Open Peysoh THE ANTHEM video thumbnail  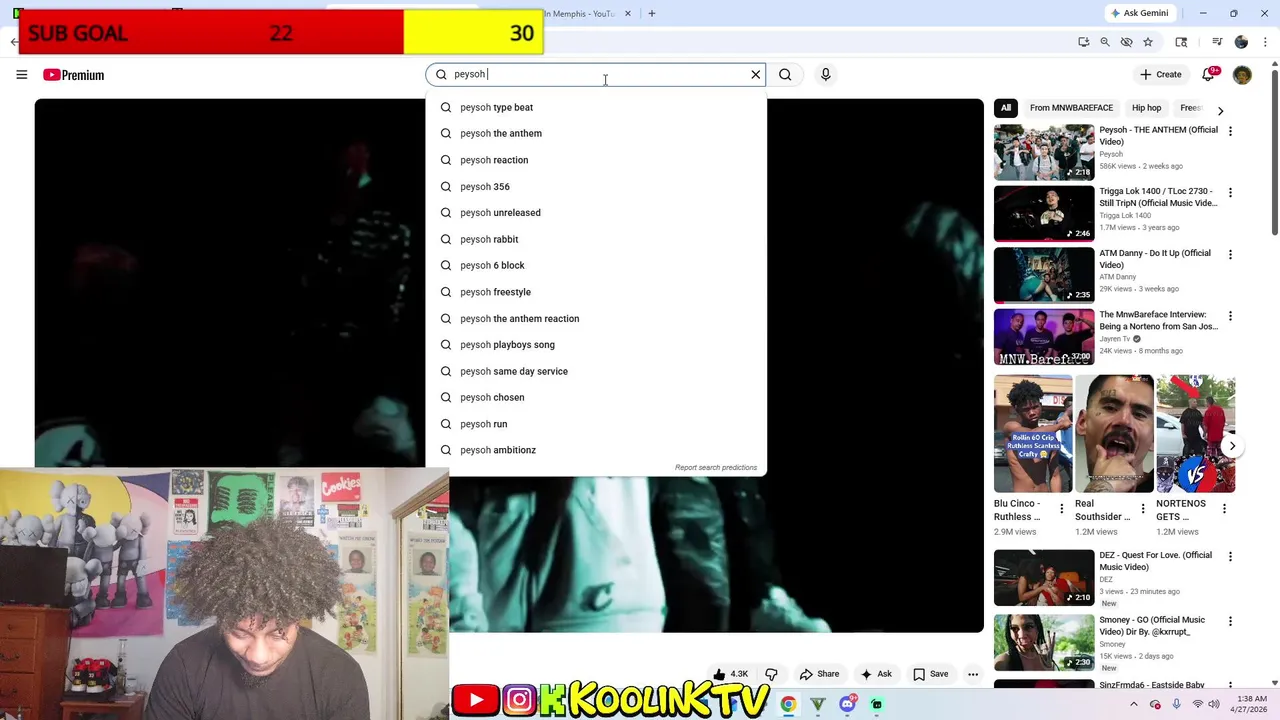[x=1044, y=152]
